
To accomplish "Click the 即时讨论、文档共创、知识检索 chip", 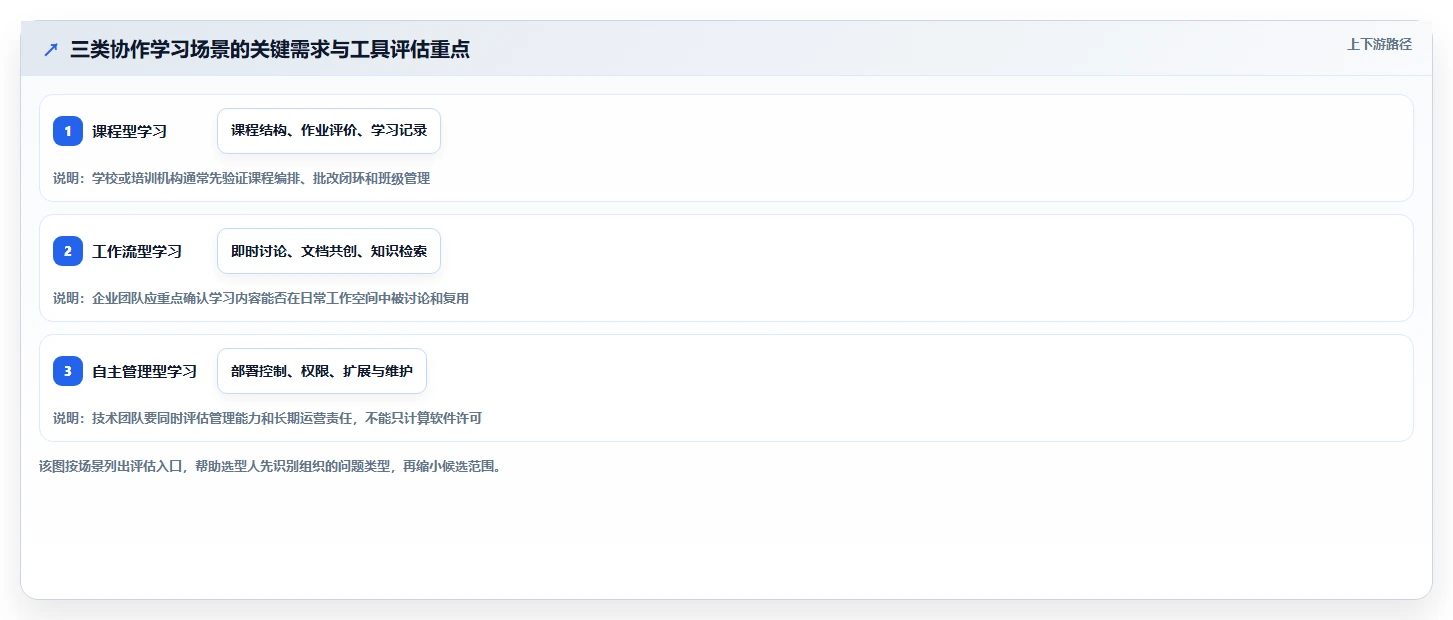I will 329,251.
